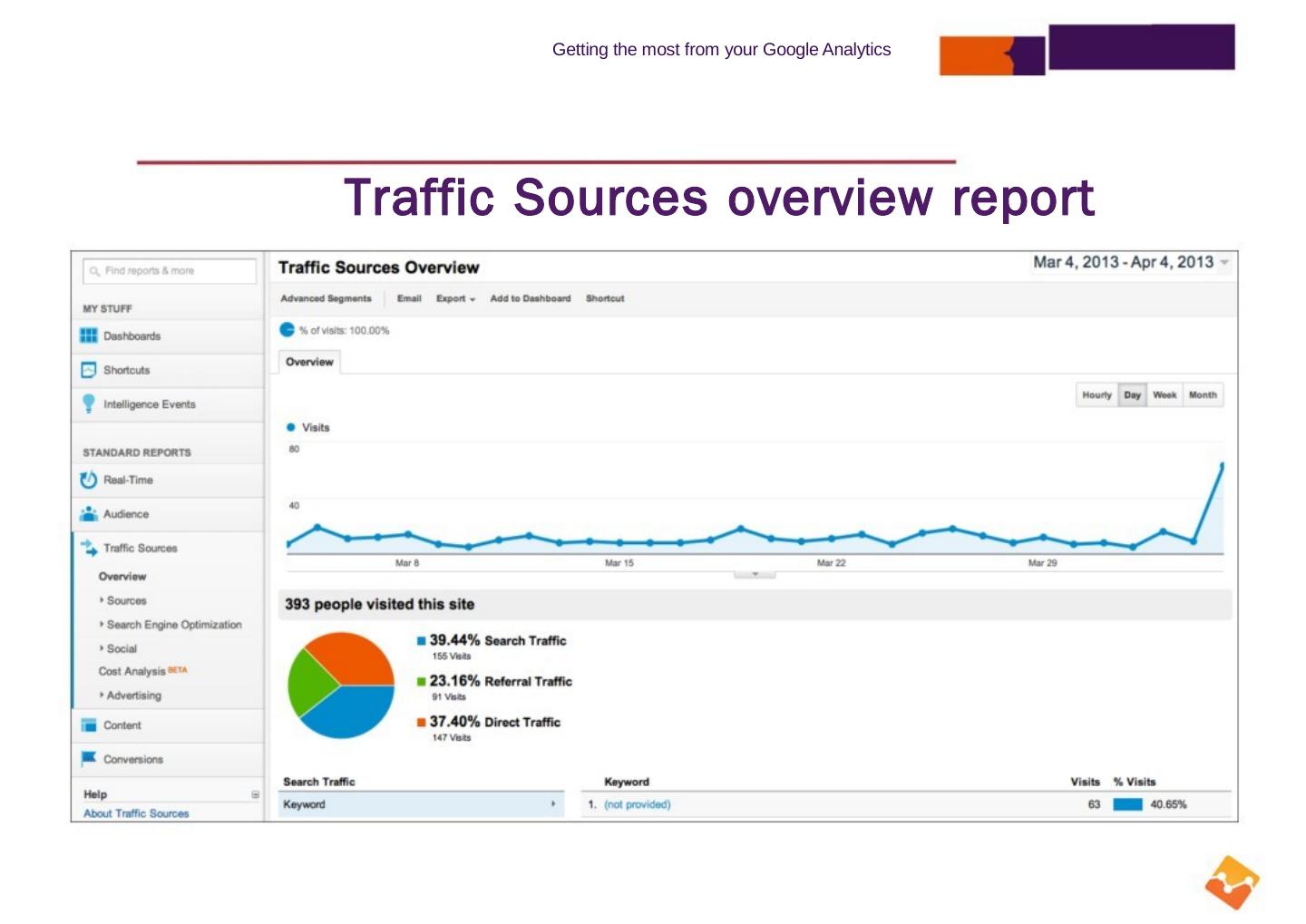Click the % Visits column header
Image resolution: width=1306 pixels, height=924 pixels.
click(x=1135, y=782)
